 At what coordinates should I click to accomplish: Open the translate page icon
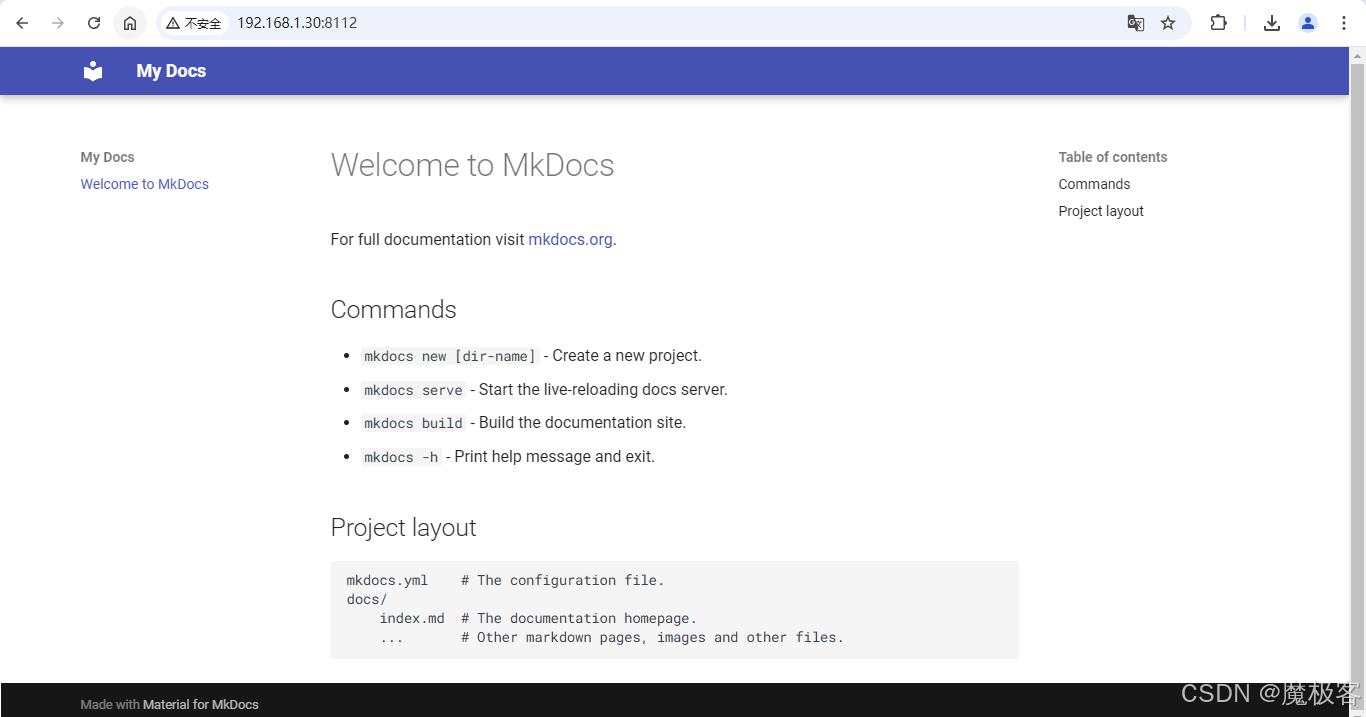(1136, 23)
